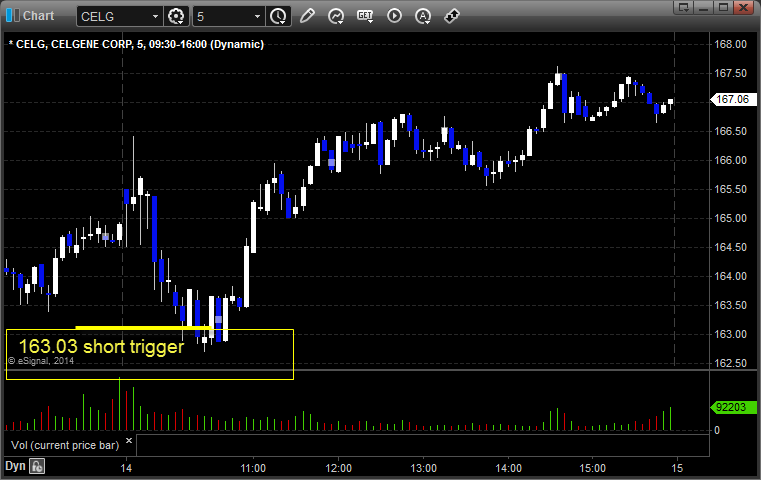The height and width of the screenshot is (480, 761).
Task: Click the 166.00 price axis label
Action: pos(730,160)
